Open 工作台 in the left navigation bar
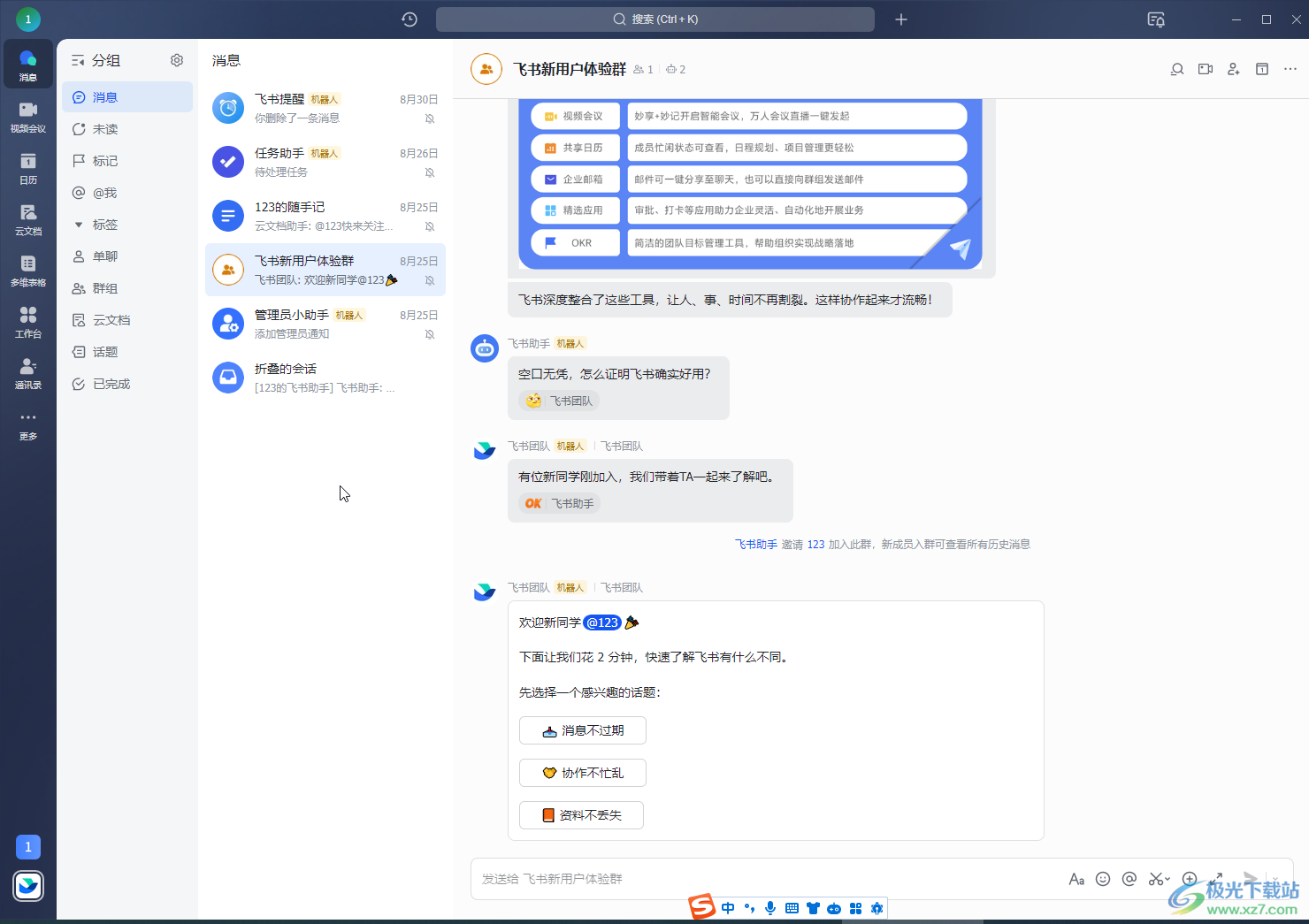This screenshot has width=1309, height=924. tap(28, 321)
